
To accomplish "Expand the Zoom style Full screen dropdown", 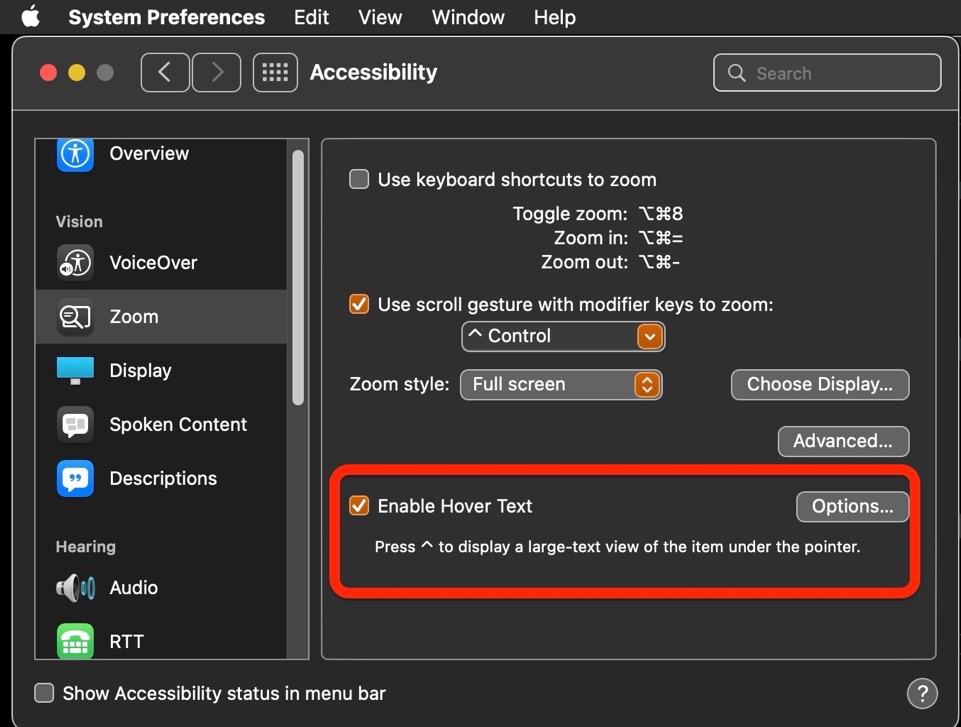I will tap(561, 384).
